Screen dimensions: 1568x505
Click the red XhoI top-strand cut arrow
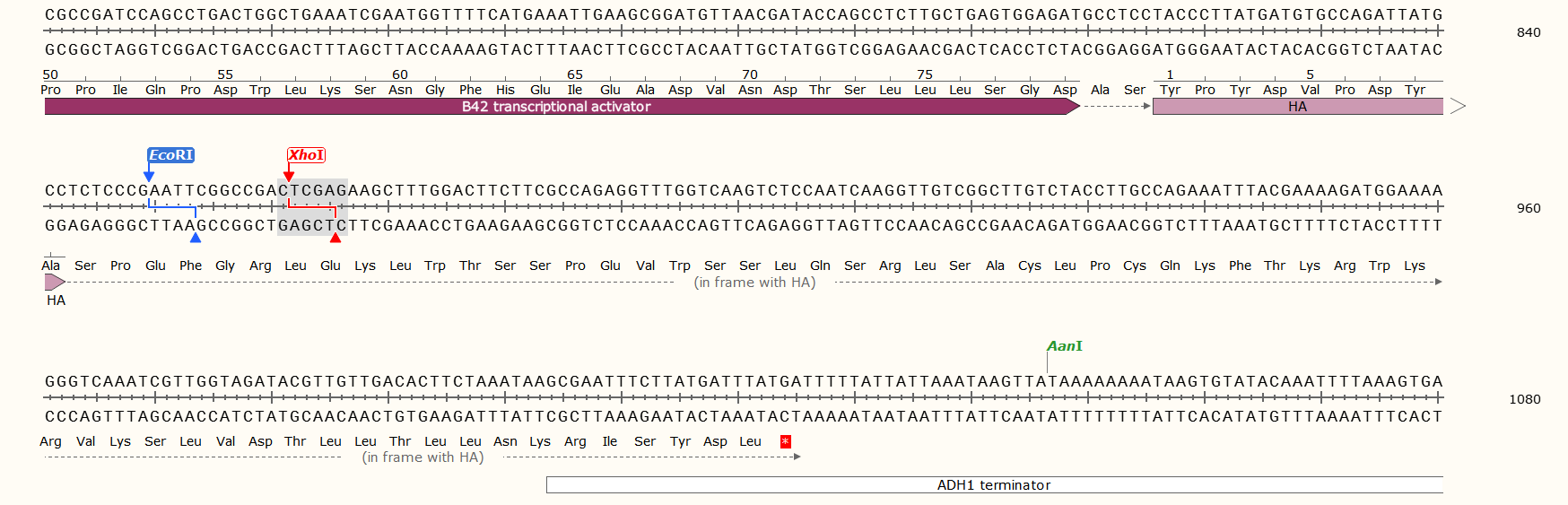289,176
